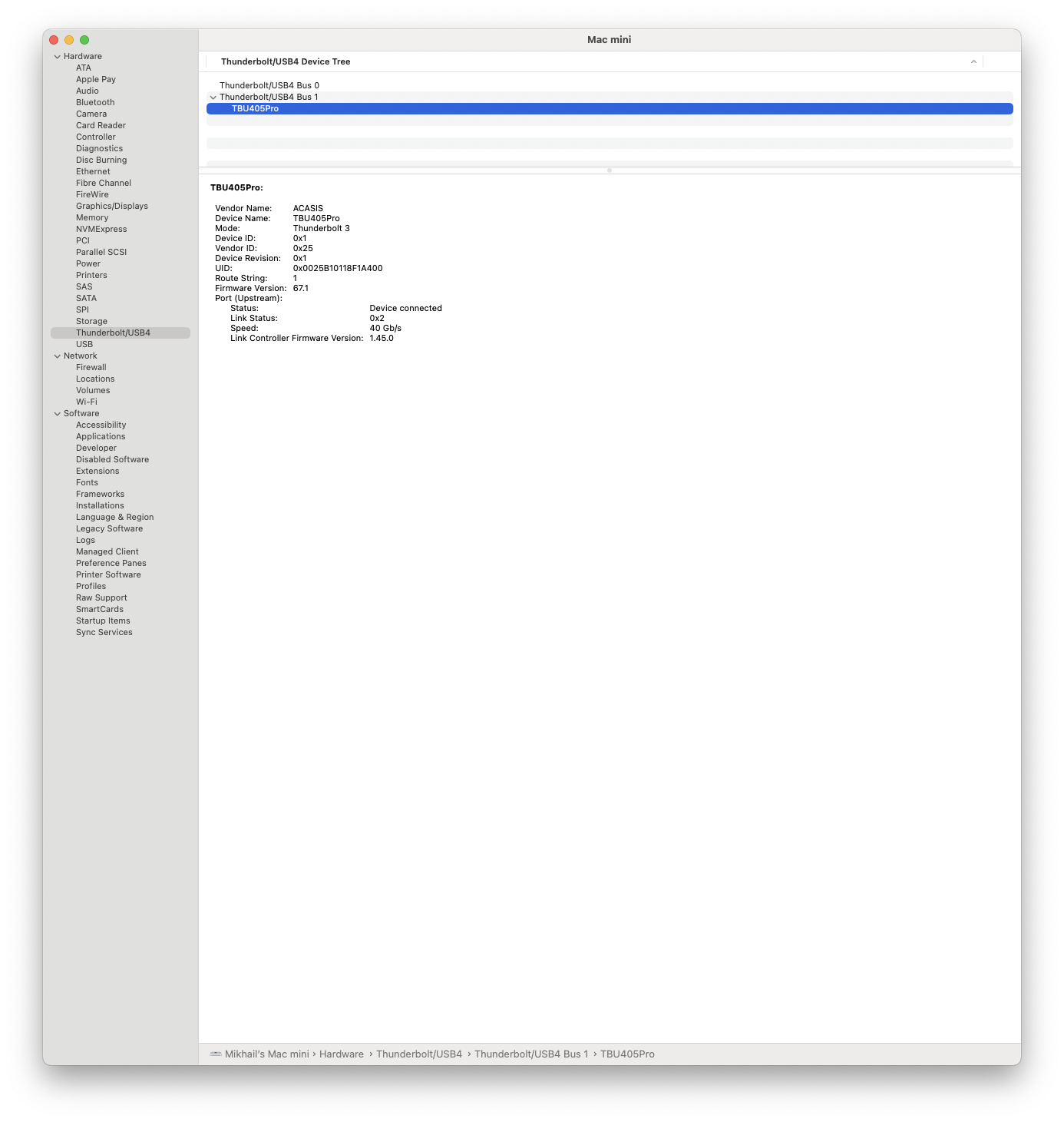Open Diagnostics in the sidebar
Viewport: 1064px width, 1122px height.
point(99,149)
